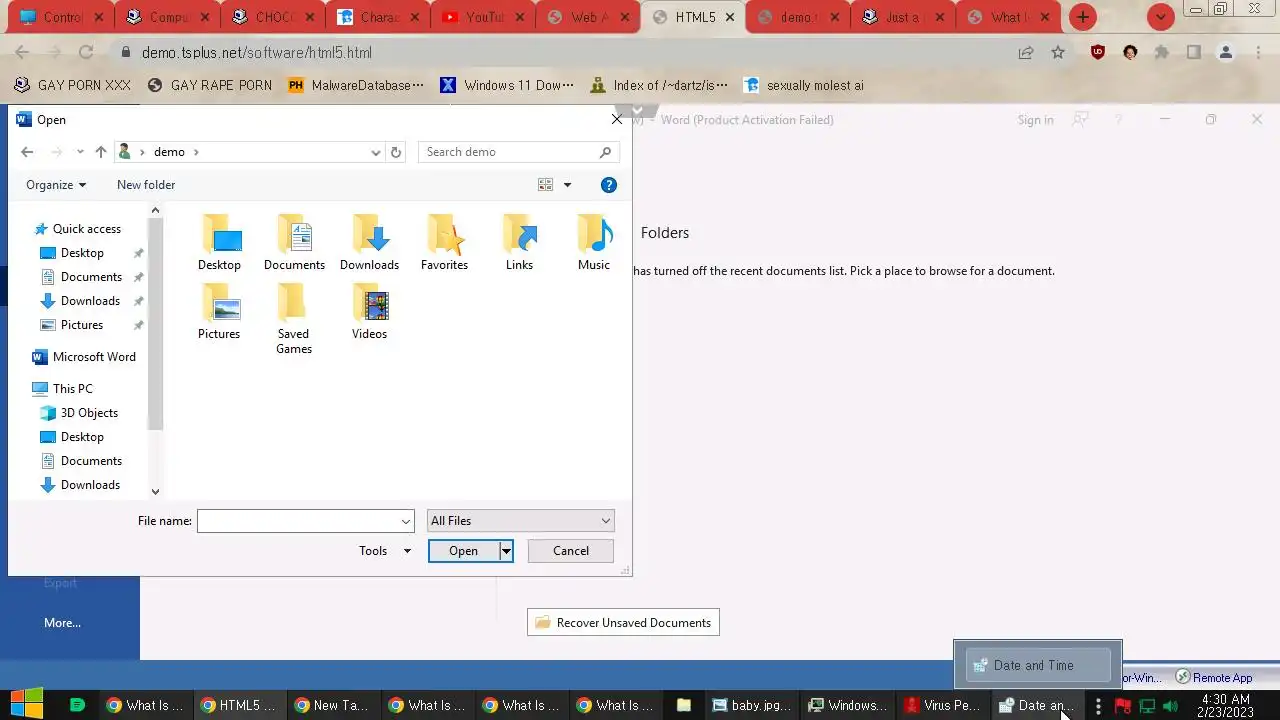Open the MalwareDatabase bookmark
1280x720 pixels.
click(356, 86)
